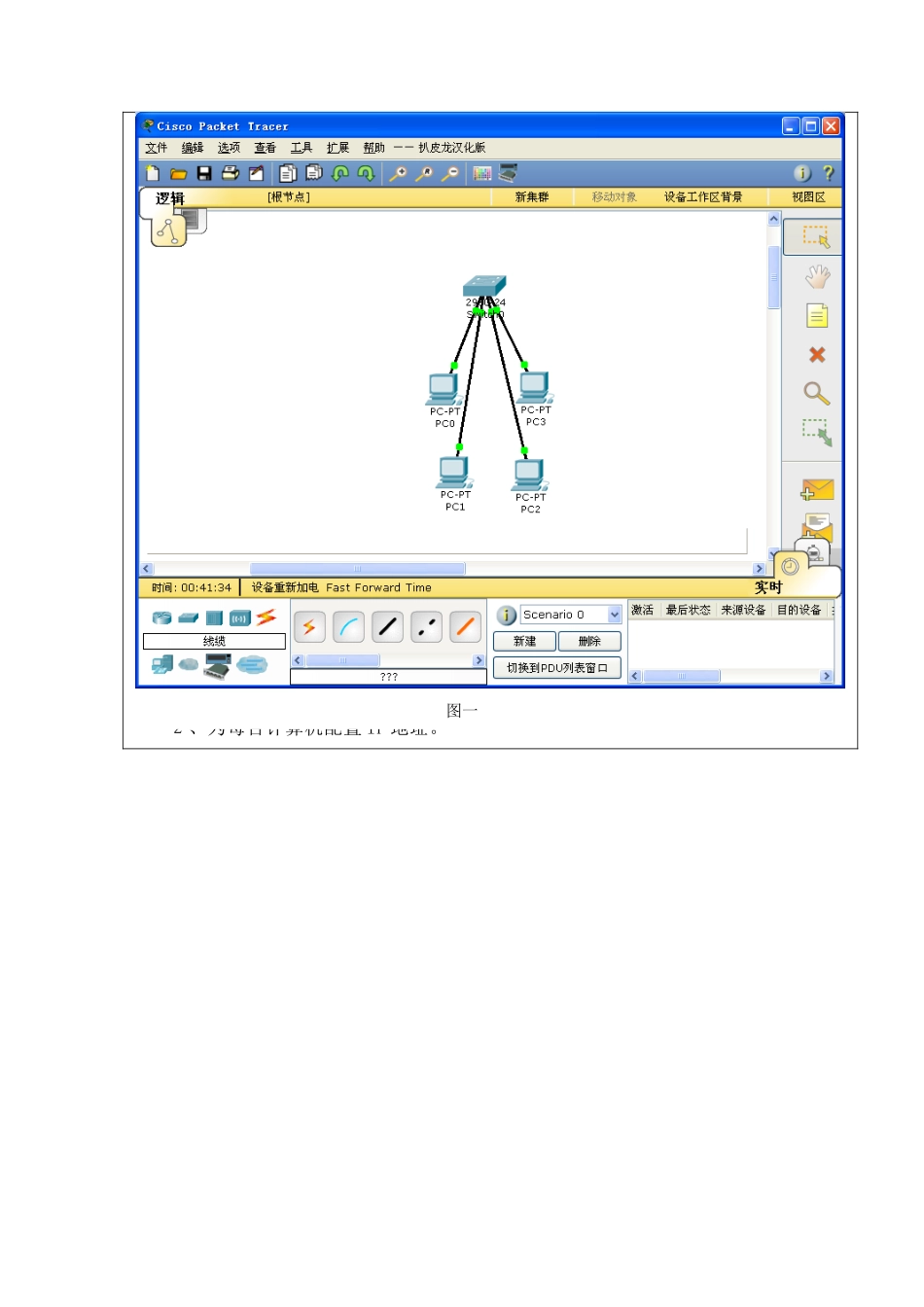Open the 编辑 menu
Screen dimensions: 924x1307
[x=193, y=148]
